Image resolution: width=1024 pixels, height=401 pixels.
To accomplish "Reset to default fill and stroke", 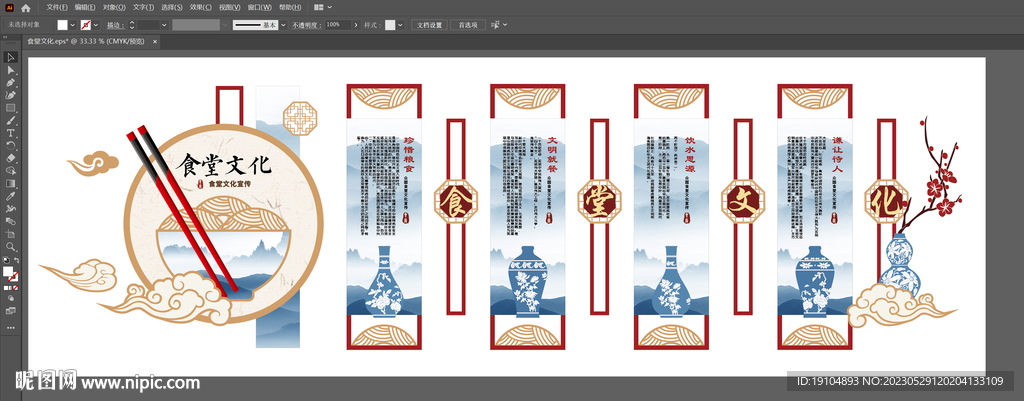I will (6, 260).
